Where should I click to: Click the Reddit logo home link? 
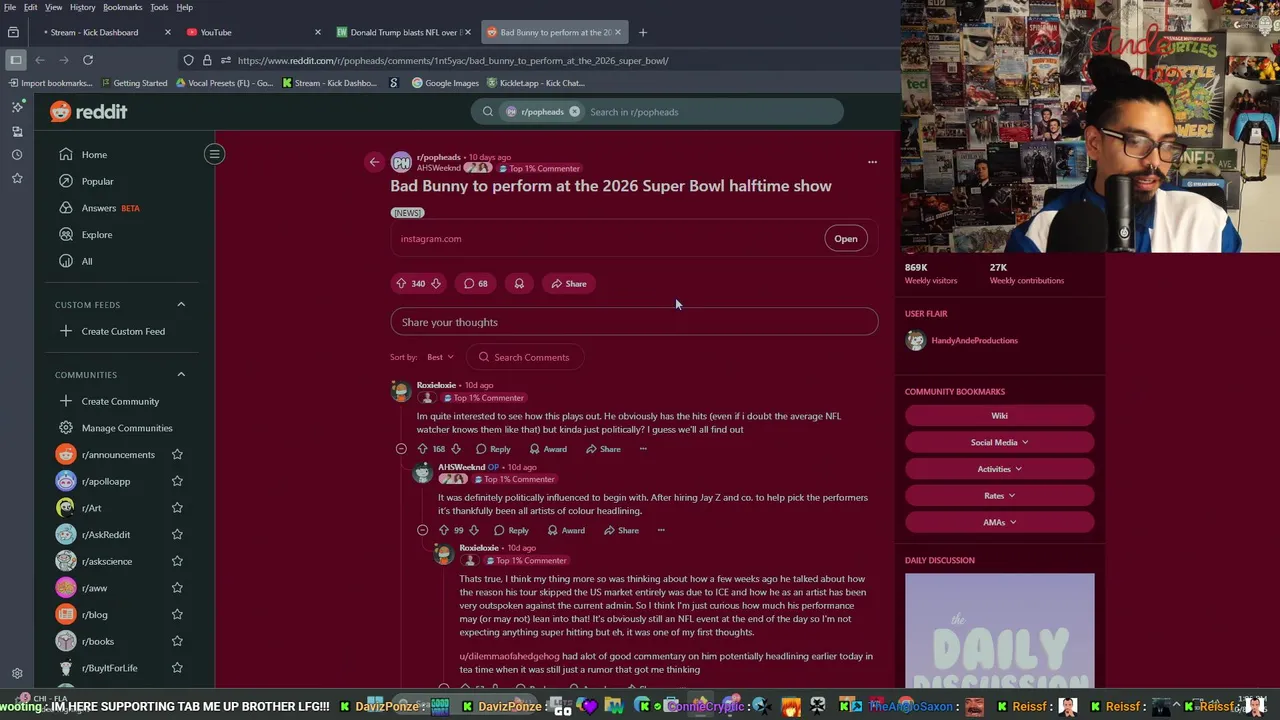tap(89, 112)
